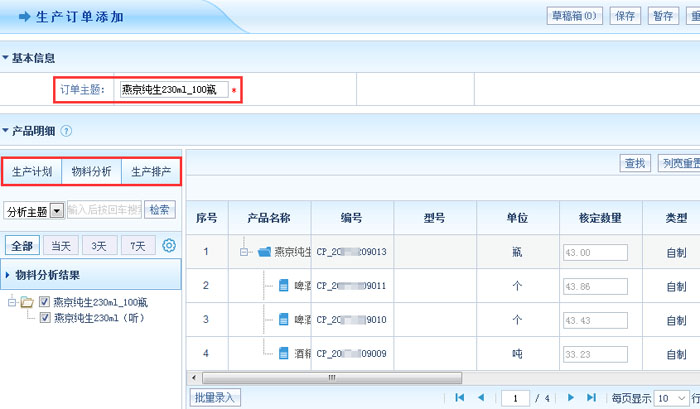The image size is (700, 409).
Task: Switch to the 生产排产 tab
Action: point(151,172)
